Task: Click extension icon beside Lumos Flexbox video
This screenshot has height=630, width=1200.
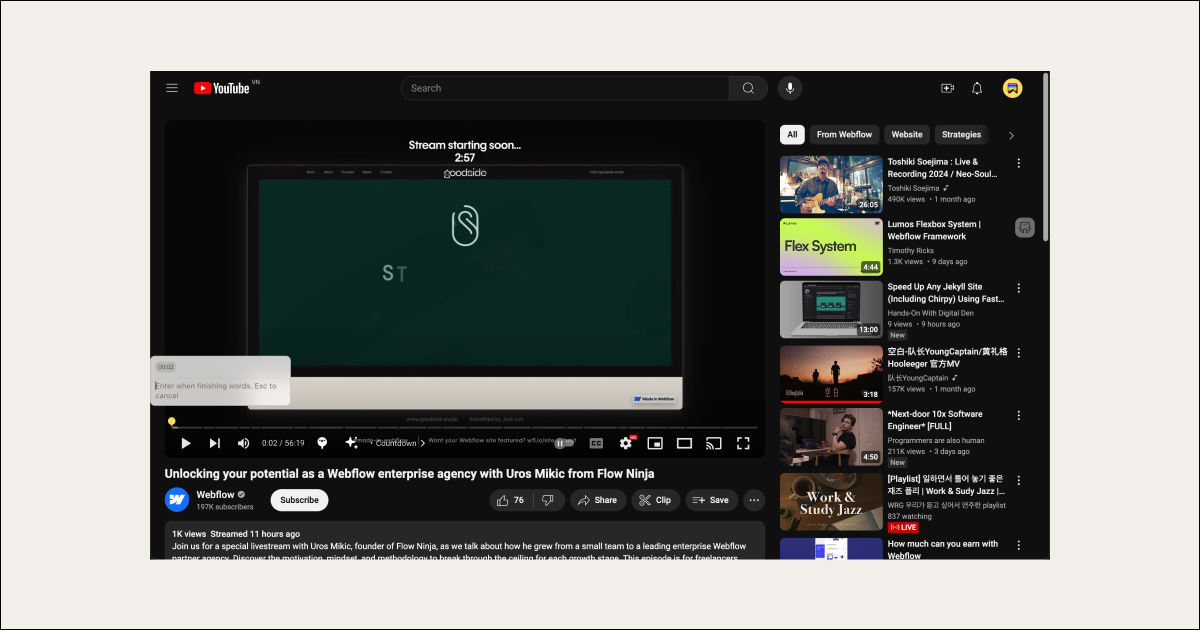Action: 1024,228
